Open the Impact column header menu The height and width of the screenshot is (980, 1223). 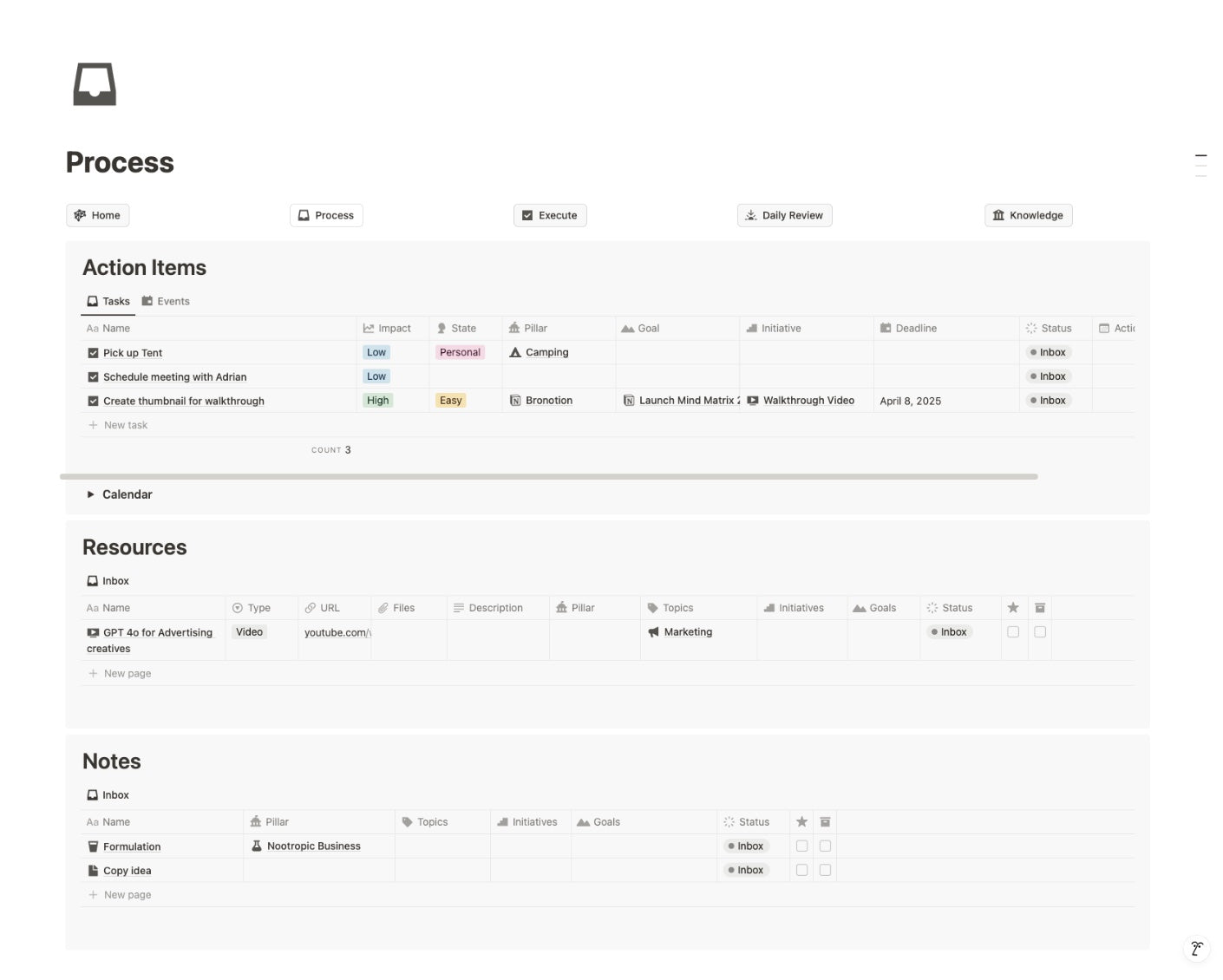(x=393, y=329)
